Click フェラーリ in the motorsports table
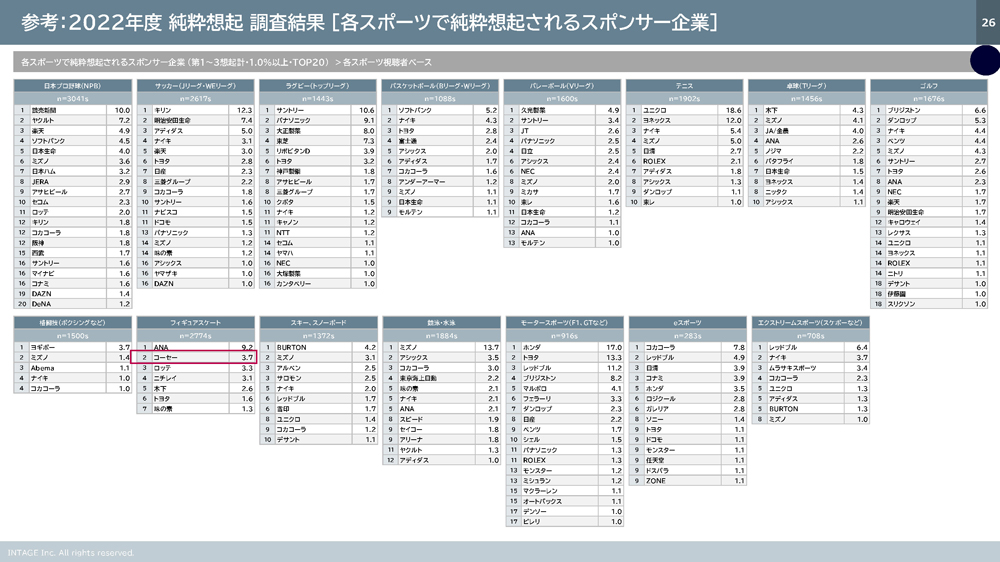Viewport: 1000px width, 562px height. pos(536,399)
